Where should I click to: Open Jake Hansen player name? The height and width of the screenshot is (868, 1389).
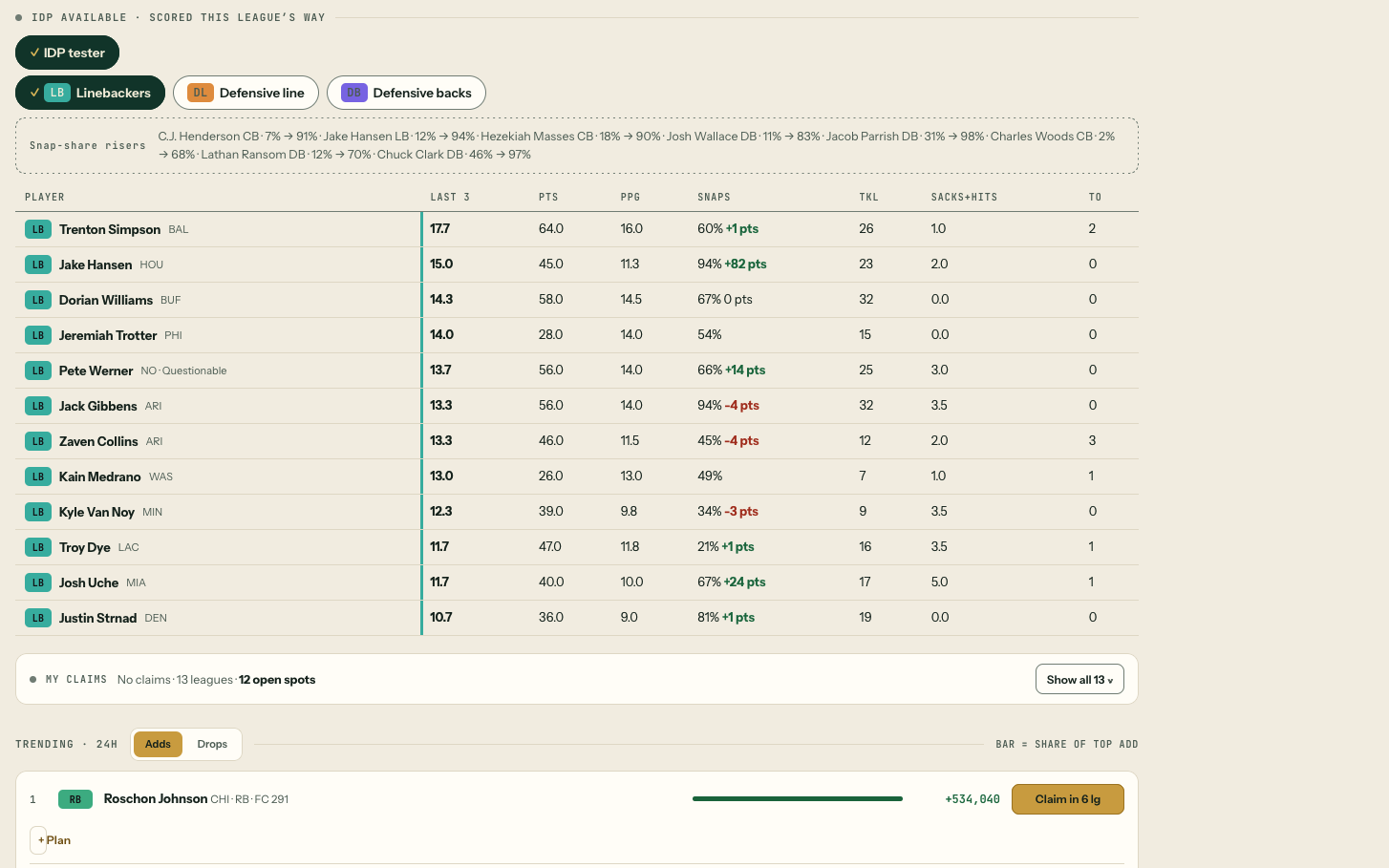point(96,265)
